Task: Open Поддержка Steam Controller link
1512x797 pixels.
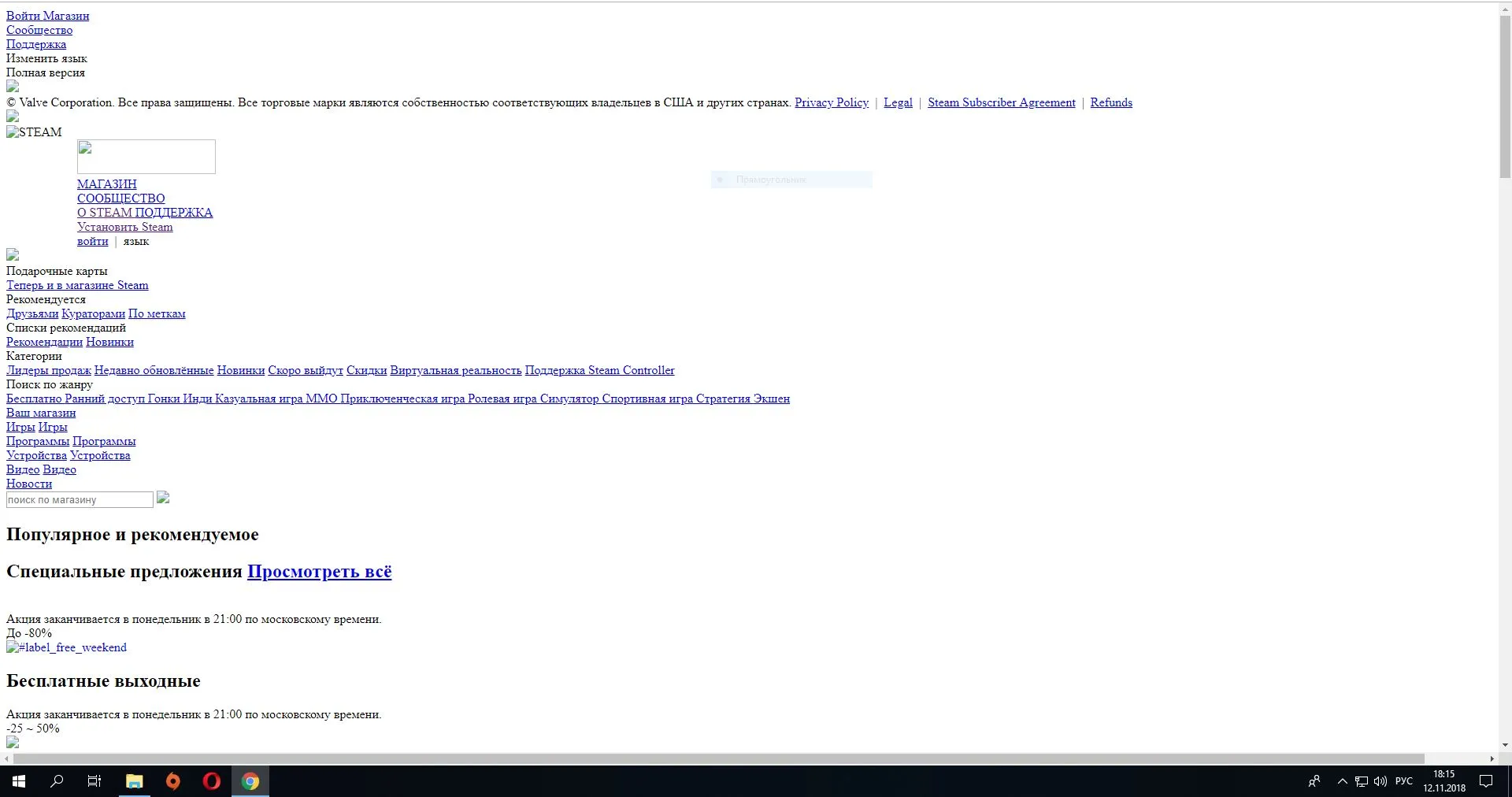Action: [x=600, y=370]
